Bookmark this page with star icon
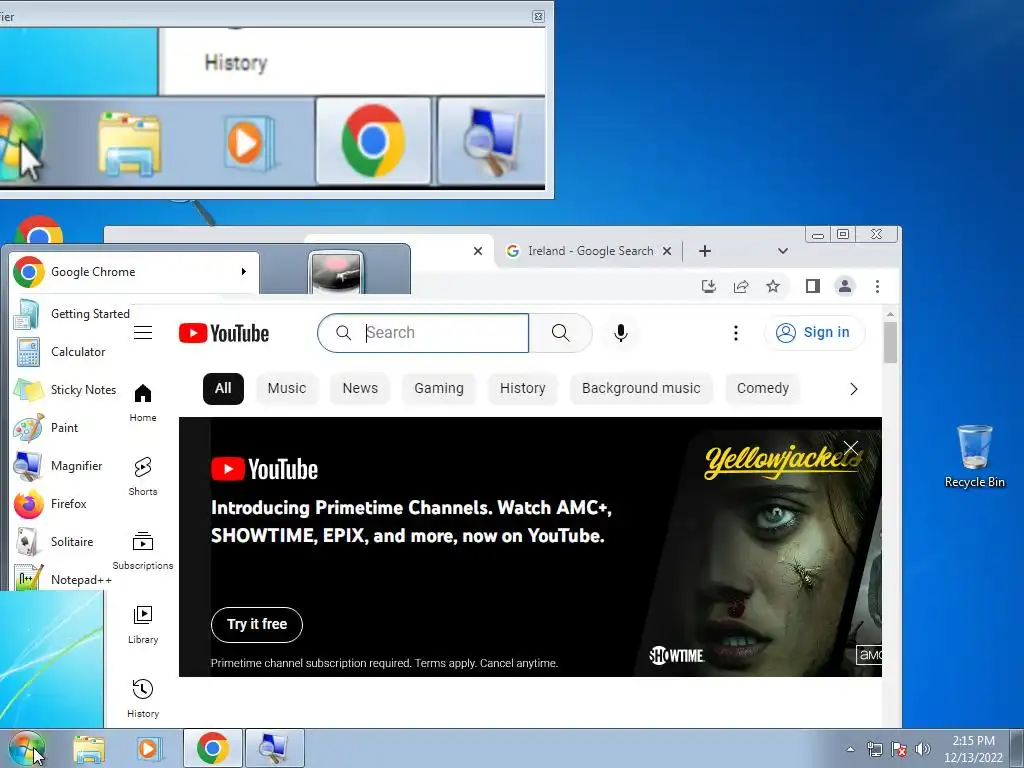The image size is (1024, 768). [x=773, y=286]
